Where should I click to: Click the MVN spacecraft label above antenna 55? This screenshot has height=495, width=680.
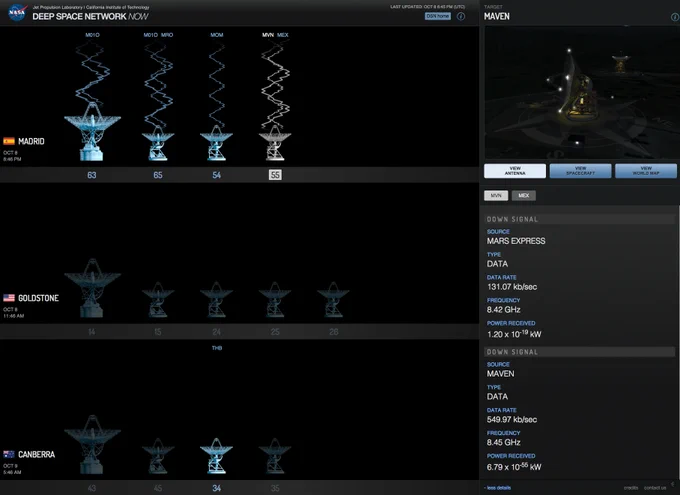point(268,35)
